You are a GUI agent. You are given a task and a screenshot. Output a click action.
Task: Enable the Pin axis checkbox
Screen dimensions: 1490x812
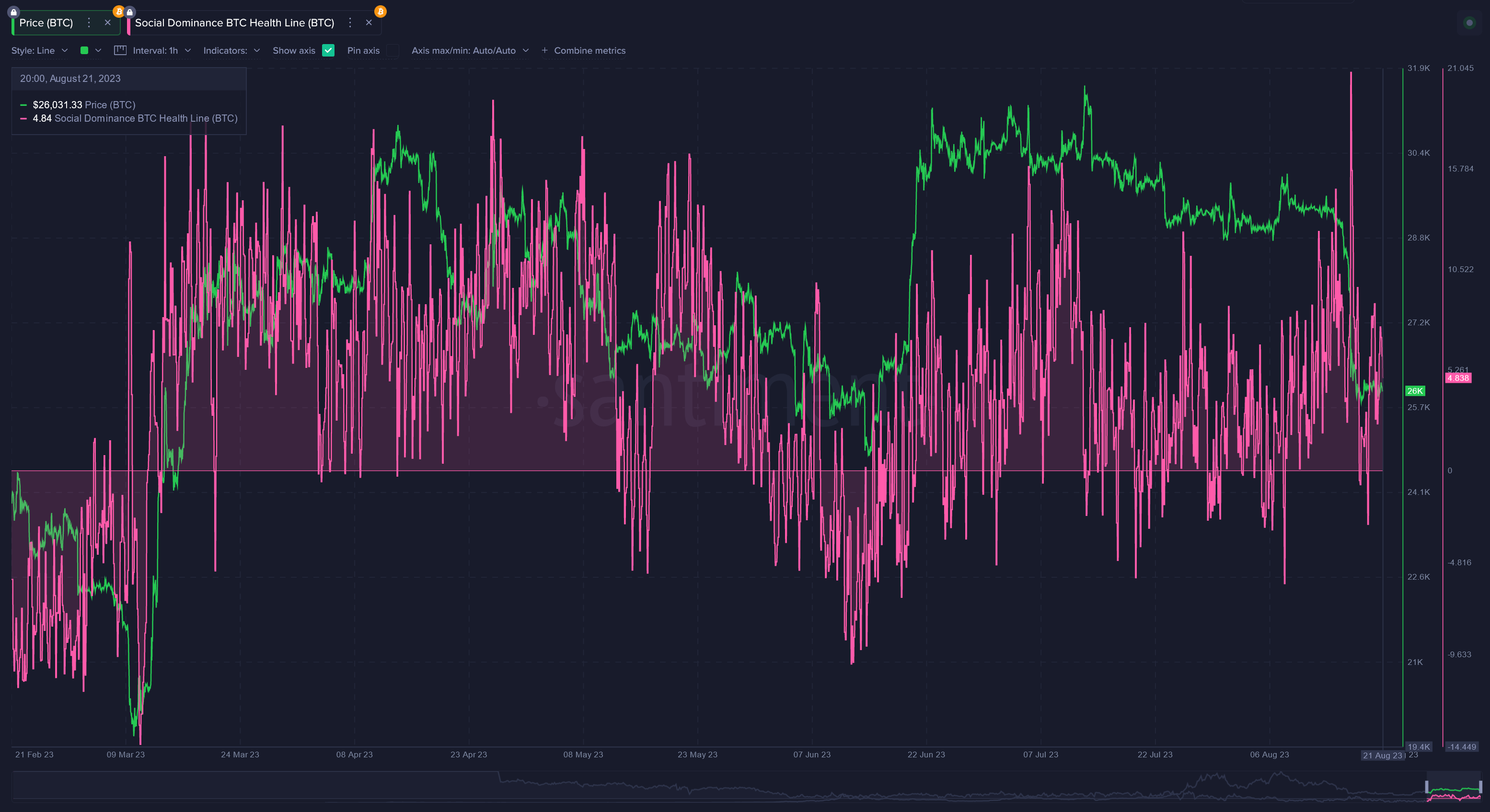pos(393,50)
